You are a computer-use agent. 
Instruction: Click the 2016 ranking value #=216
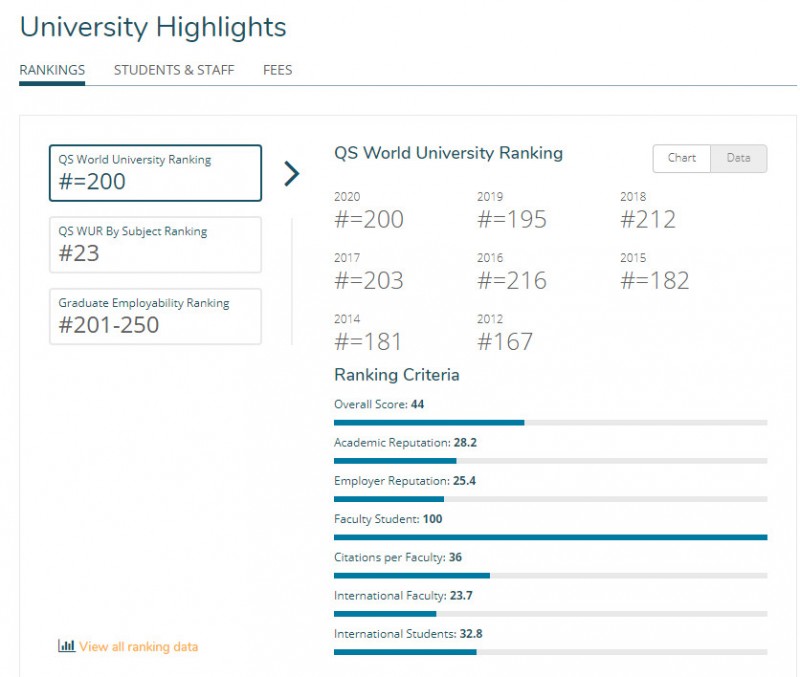512,281
